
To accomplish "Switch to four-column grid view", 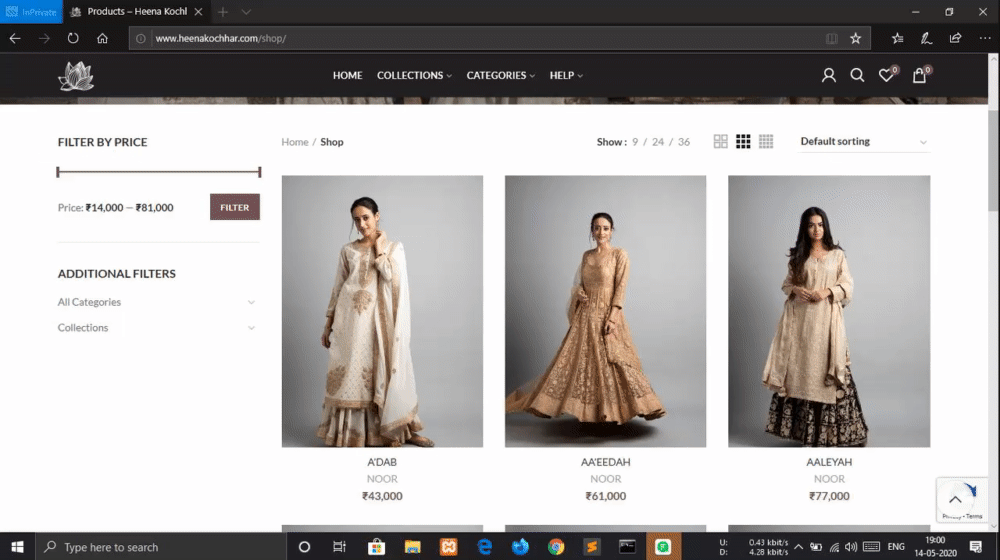I will pos(766,142).
